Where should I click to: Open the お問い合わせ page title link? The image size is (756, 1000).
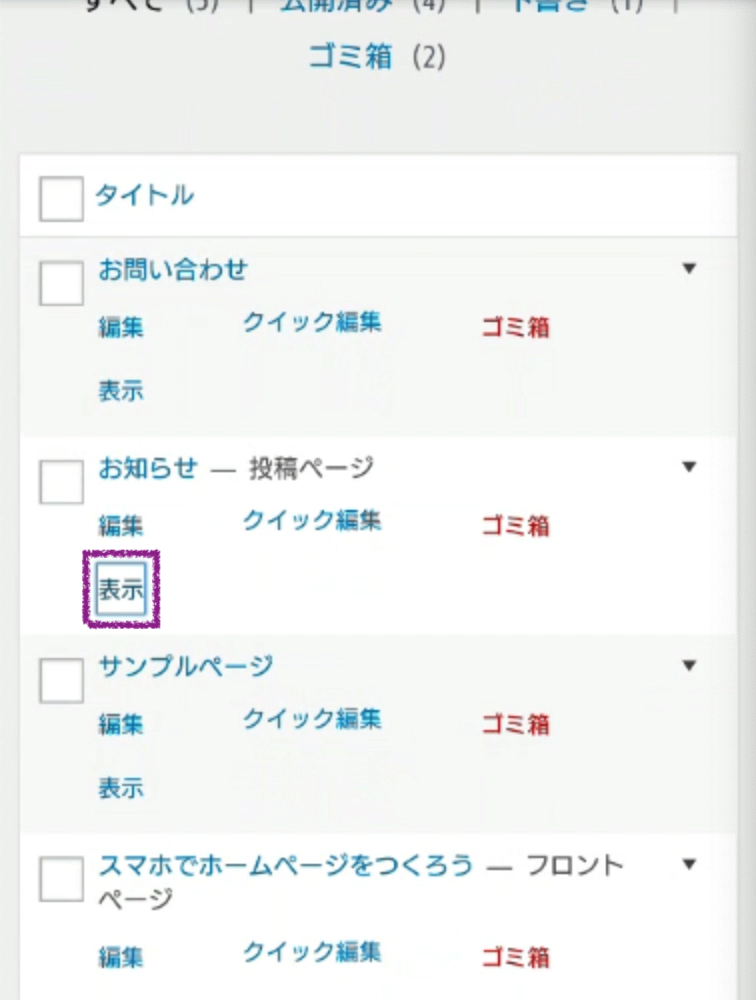173,269
